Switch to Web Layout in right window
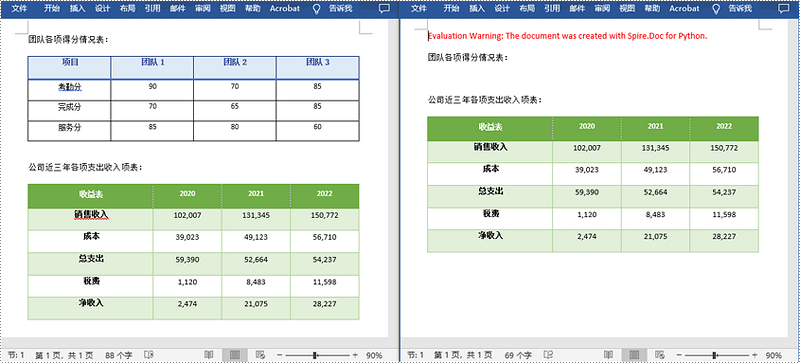 [660, 354]
